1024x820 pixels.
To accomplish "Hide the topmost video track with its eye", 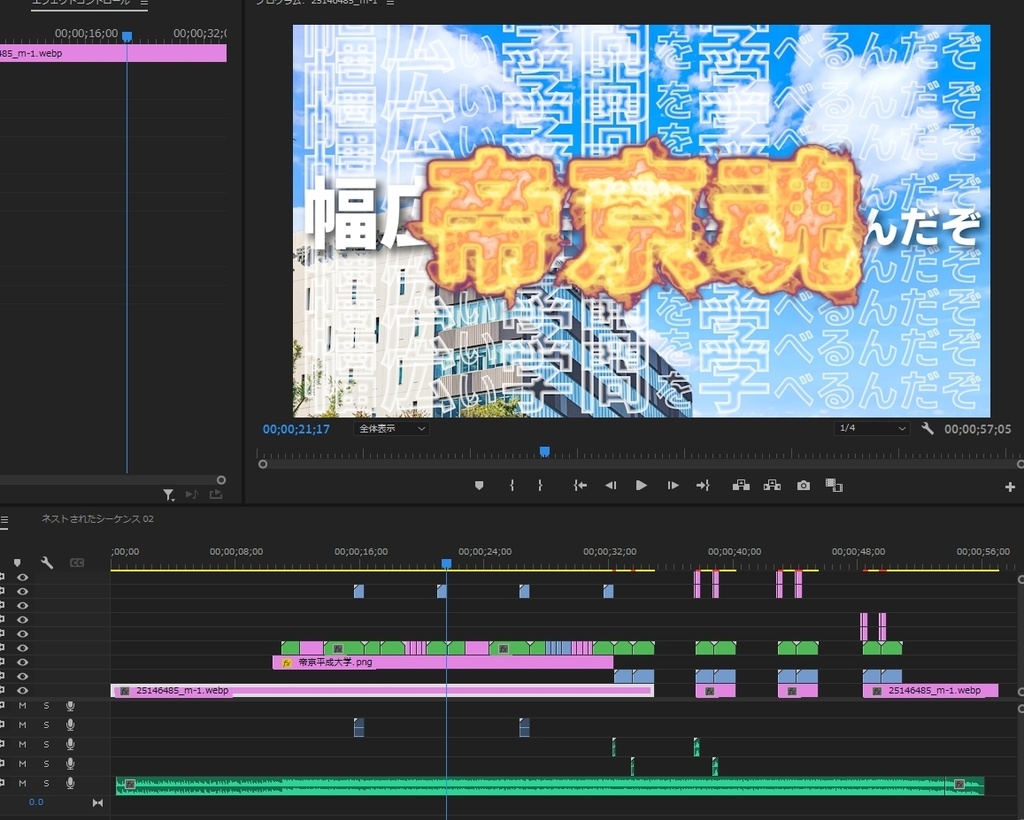I will 22,577.
